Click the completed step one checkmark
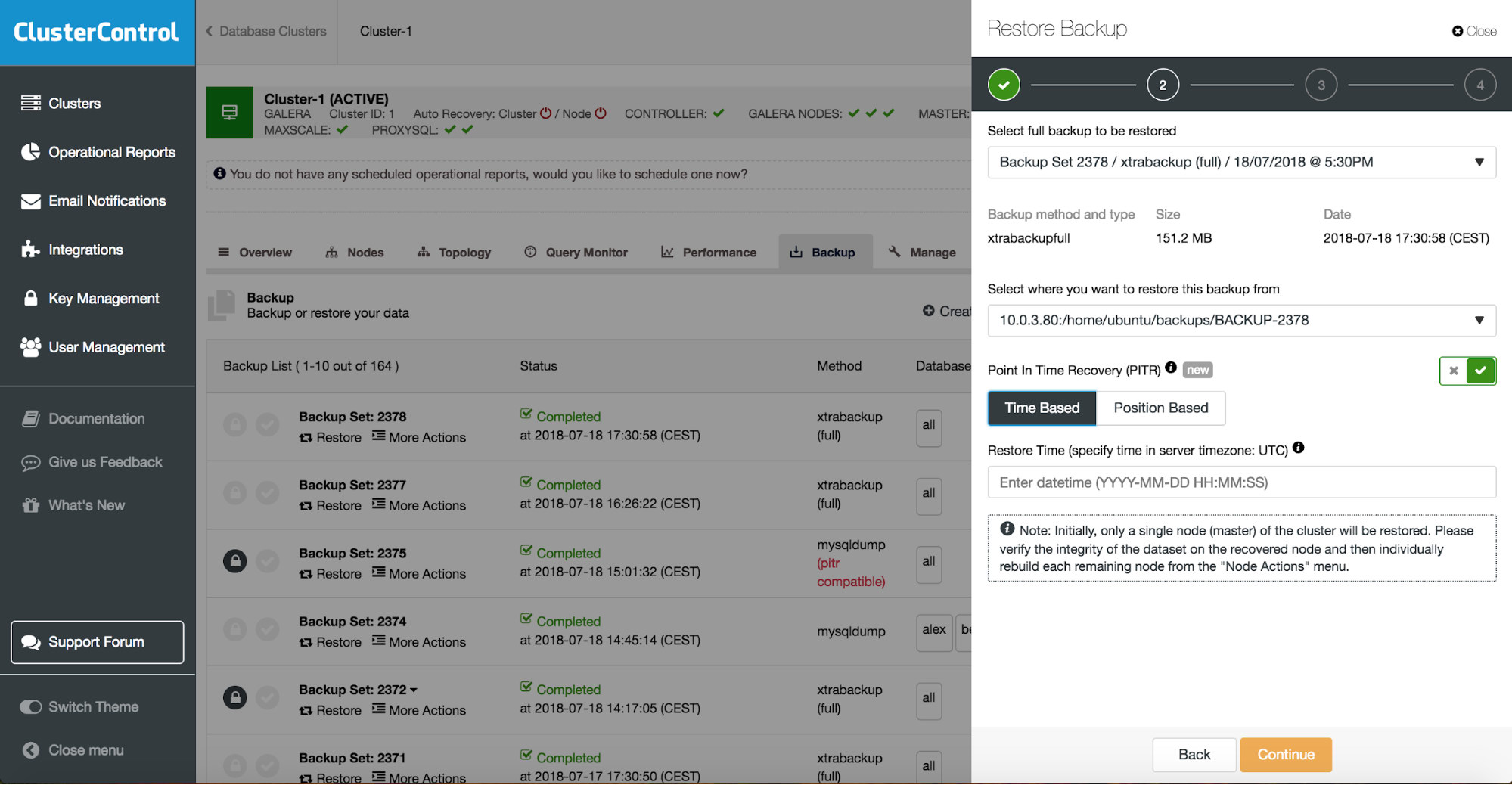This screenshot has height=785, width=1512. [1004, 85]
